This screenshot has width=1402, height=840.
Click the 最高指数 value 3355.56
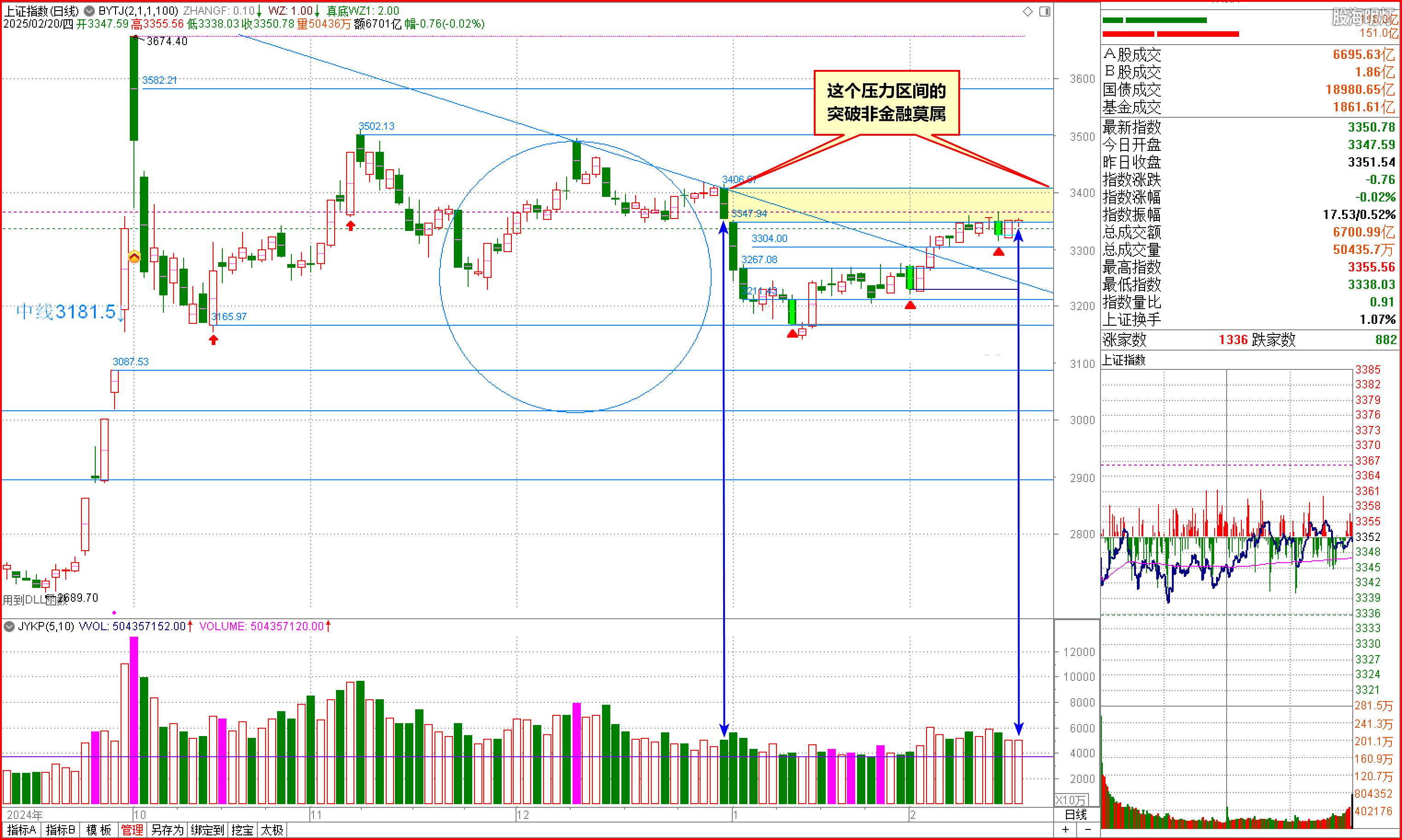coord(1372,267)
